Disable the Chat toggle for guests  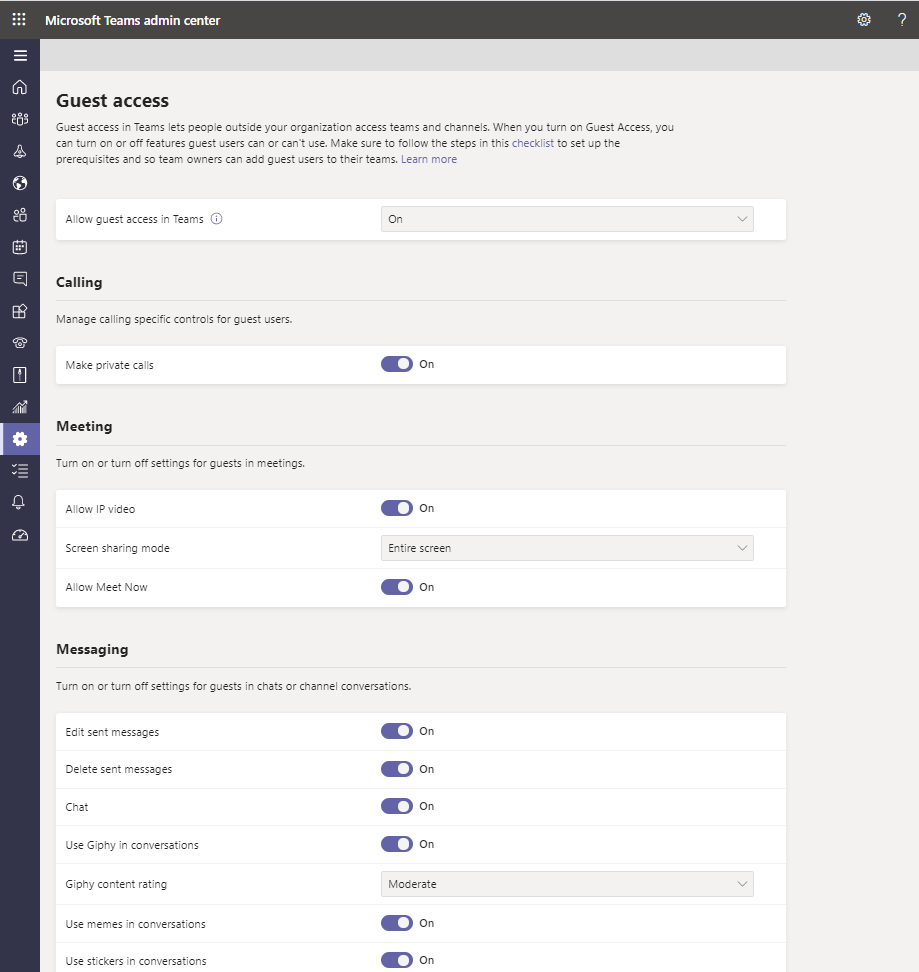[x=397, y=806]
